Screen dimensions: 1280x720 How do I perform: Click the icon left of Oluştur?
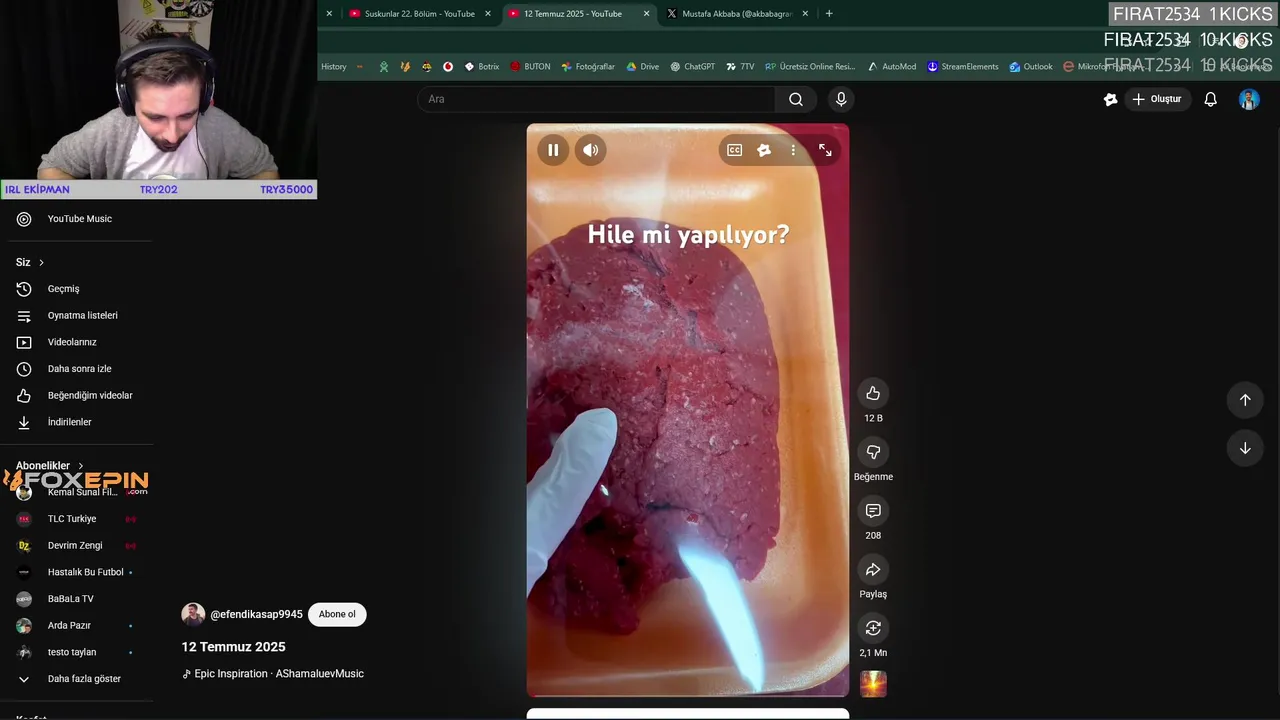tap(1110, 99)
